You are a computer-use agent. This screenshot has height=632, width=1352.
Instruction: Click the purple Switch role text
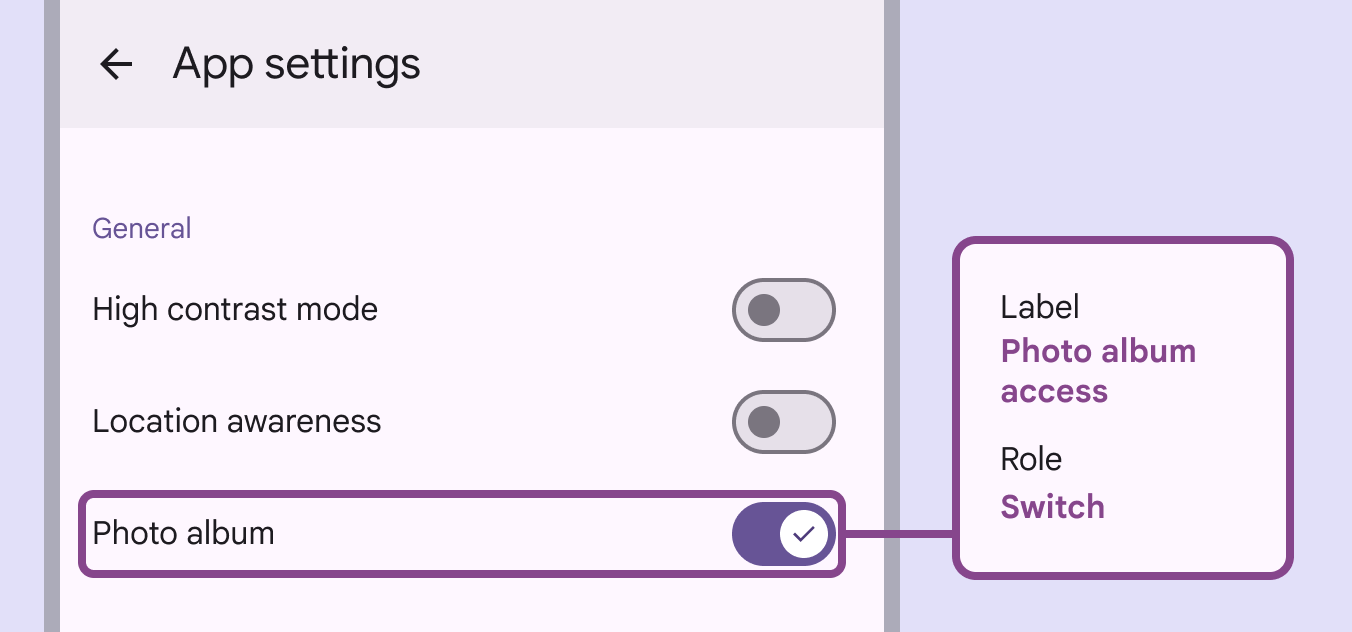pos(1052,507)
